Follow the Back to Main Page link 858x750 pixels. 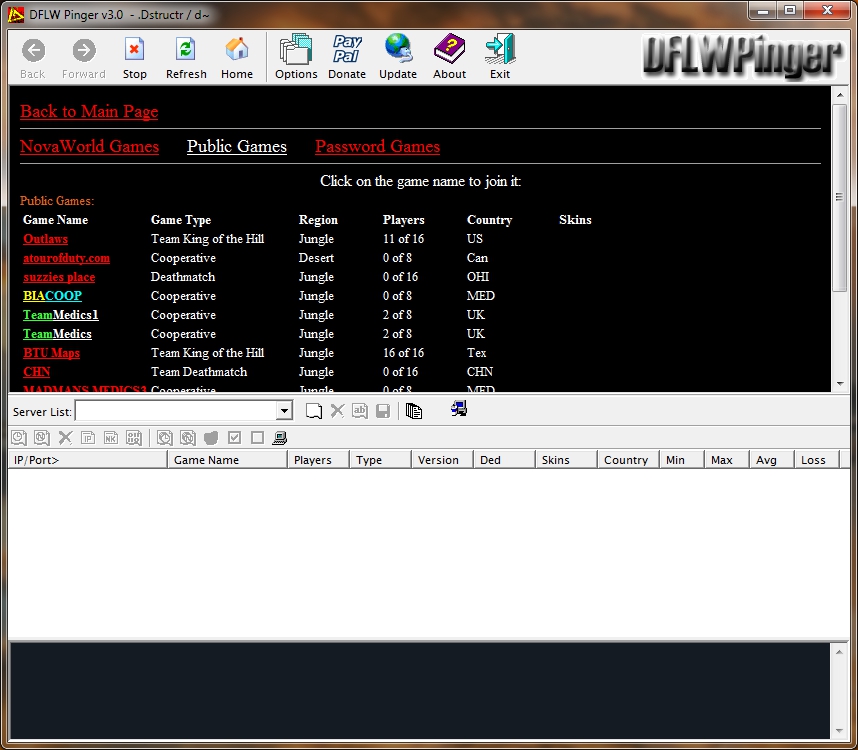89,112
